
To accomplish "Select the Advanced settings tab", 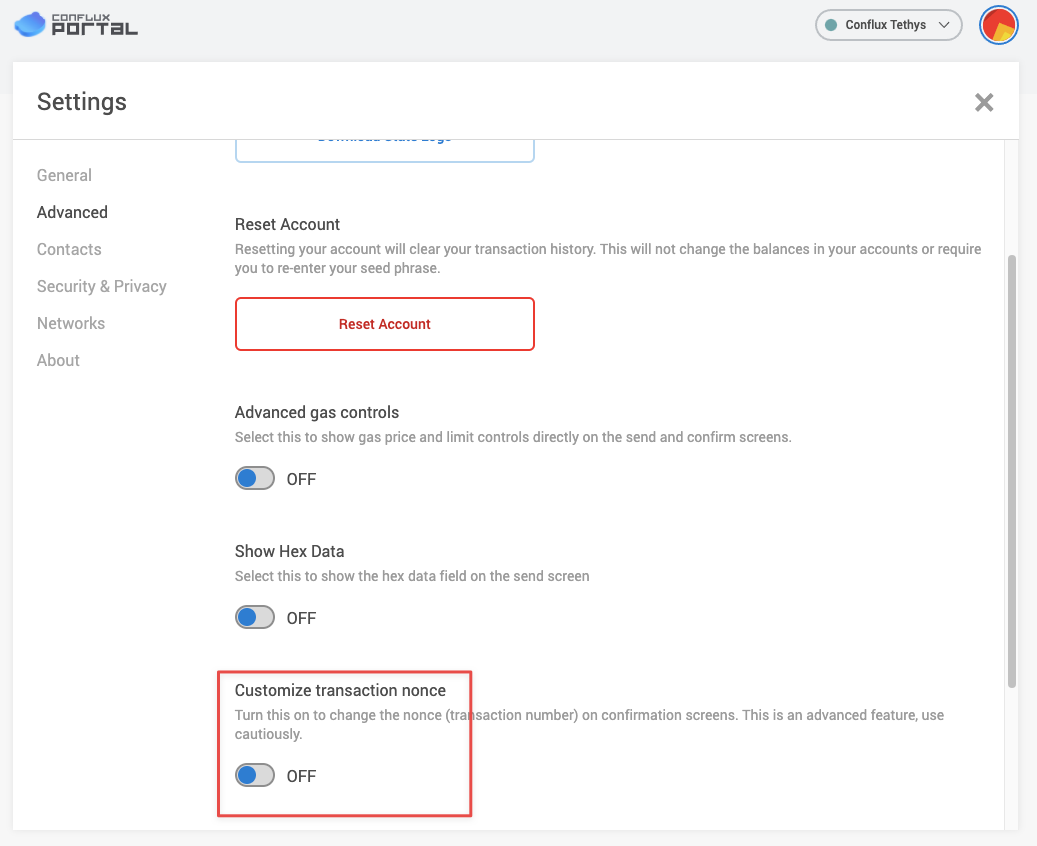I will tap(72, 212).
